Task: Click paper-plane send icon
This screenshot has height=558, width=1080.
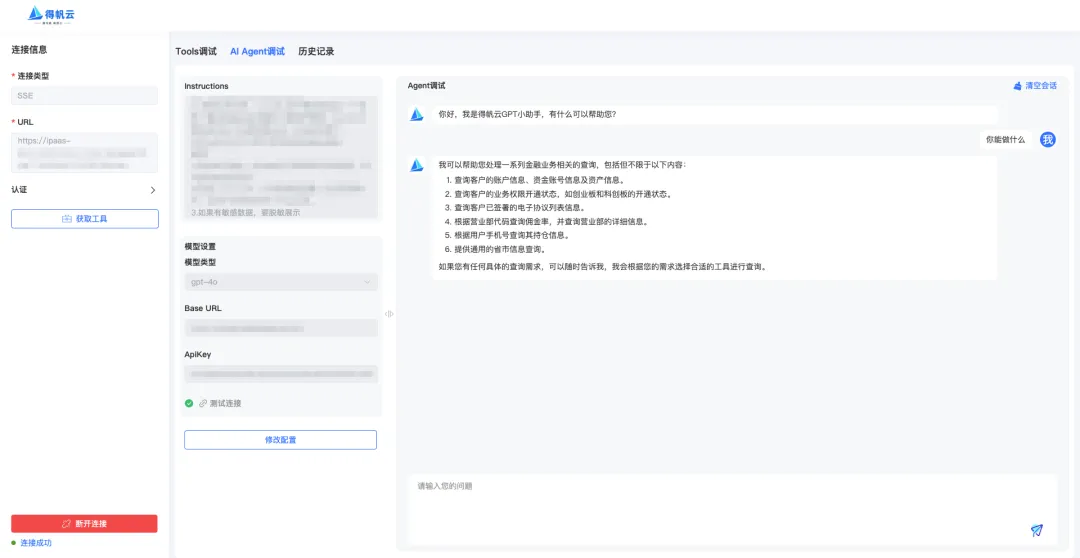Action: coord(1037,530)
